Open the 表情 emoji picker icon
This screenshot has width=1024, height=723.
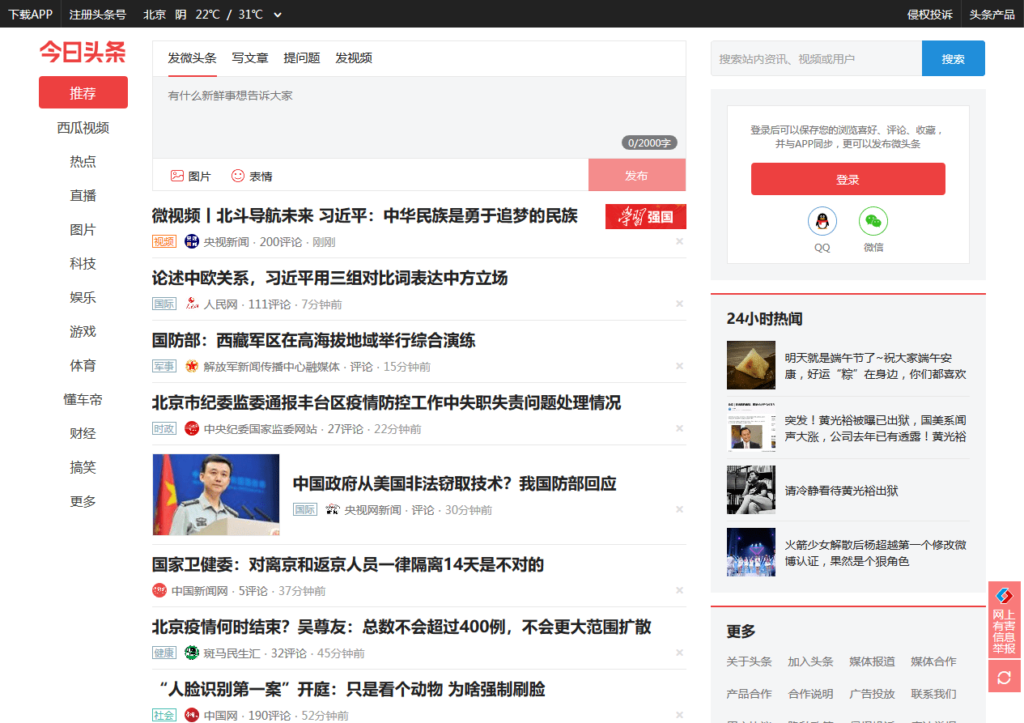238,176
